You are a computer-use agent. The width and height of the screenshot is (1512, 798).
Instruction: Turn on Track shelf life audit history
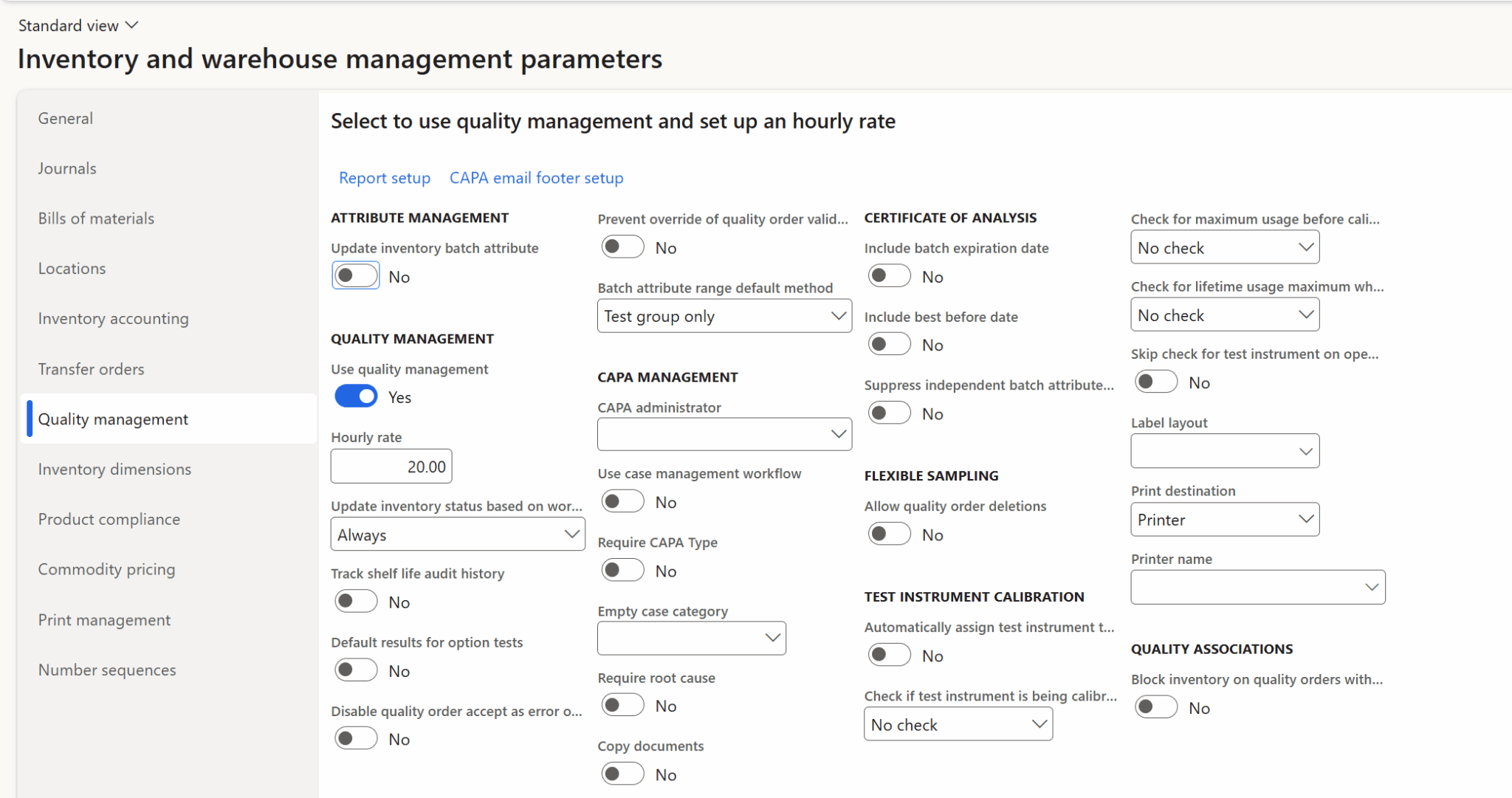(x=356, y=601)
